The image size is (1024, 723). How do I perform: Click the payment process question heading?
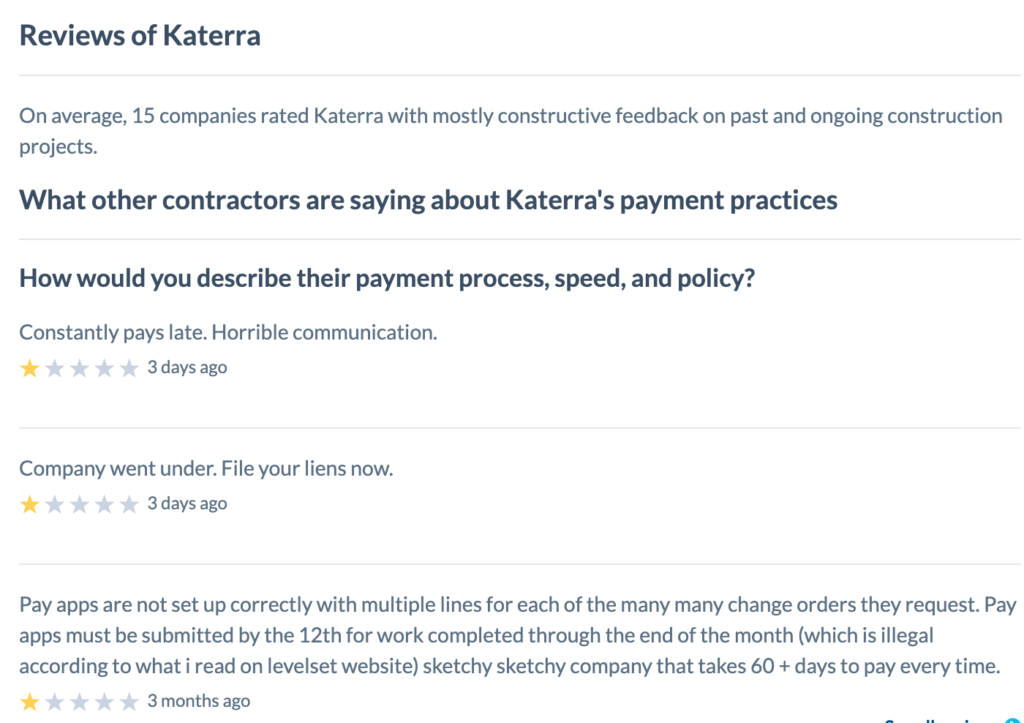386,278
